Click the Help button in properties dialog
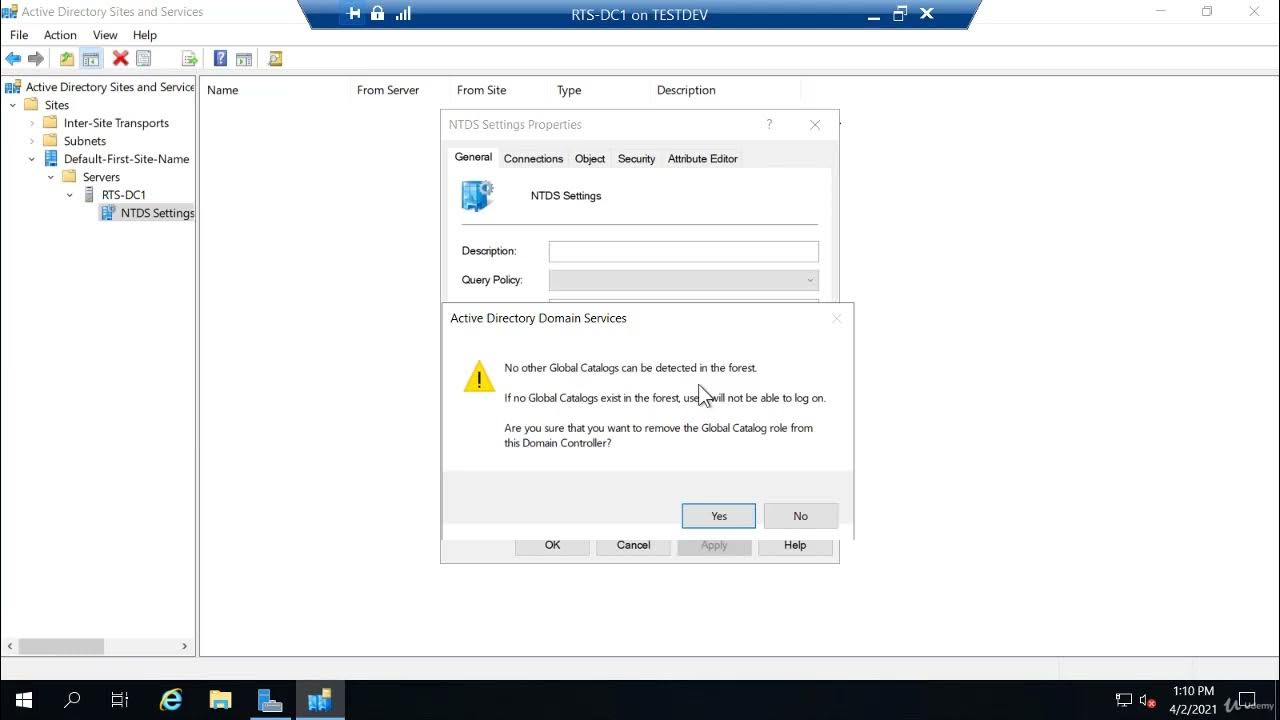The height and width of the screenshot is (720, 1280). 795,546
